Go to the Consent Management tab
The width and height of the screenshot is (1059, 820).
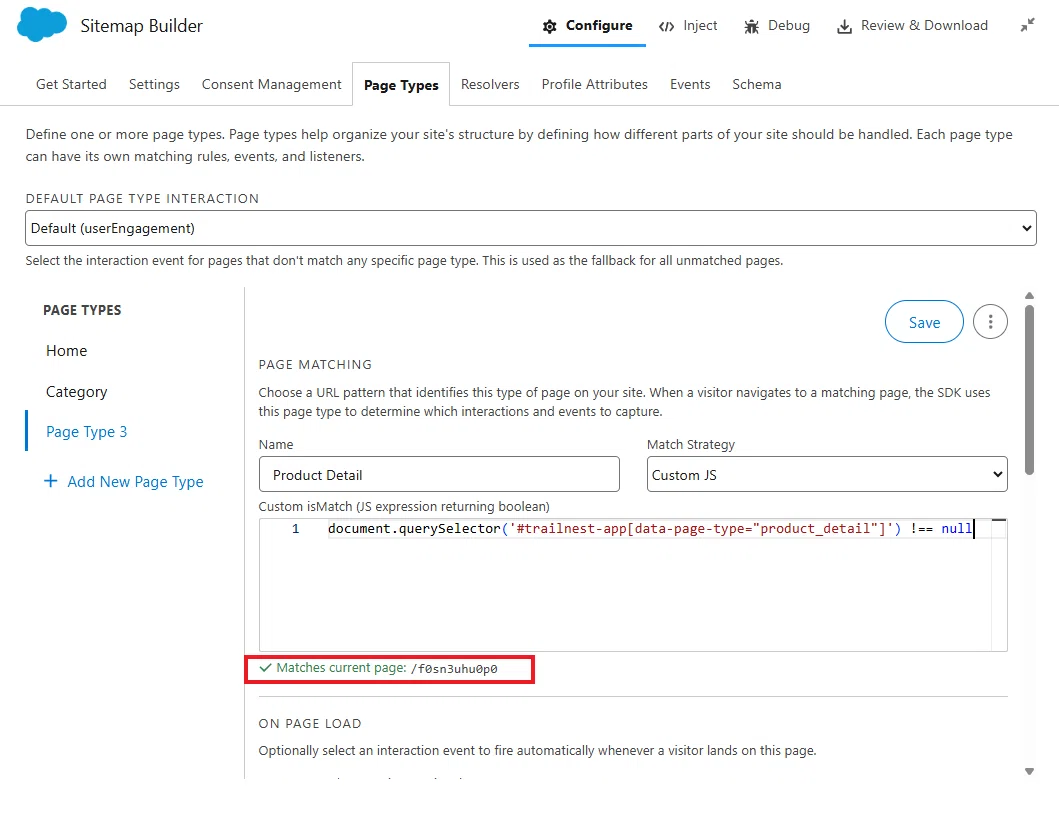click(x=272, y=84)
